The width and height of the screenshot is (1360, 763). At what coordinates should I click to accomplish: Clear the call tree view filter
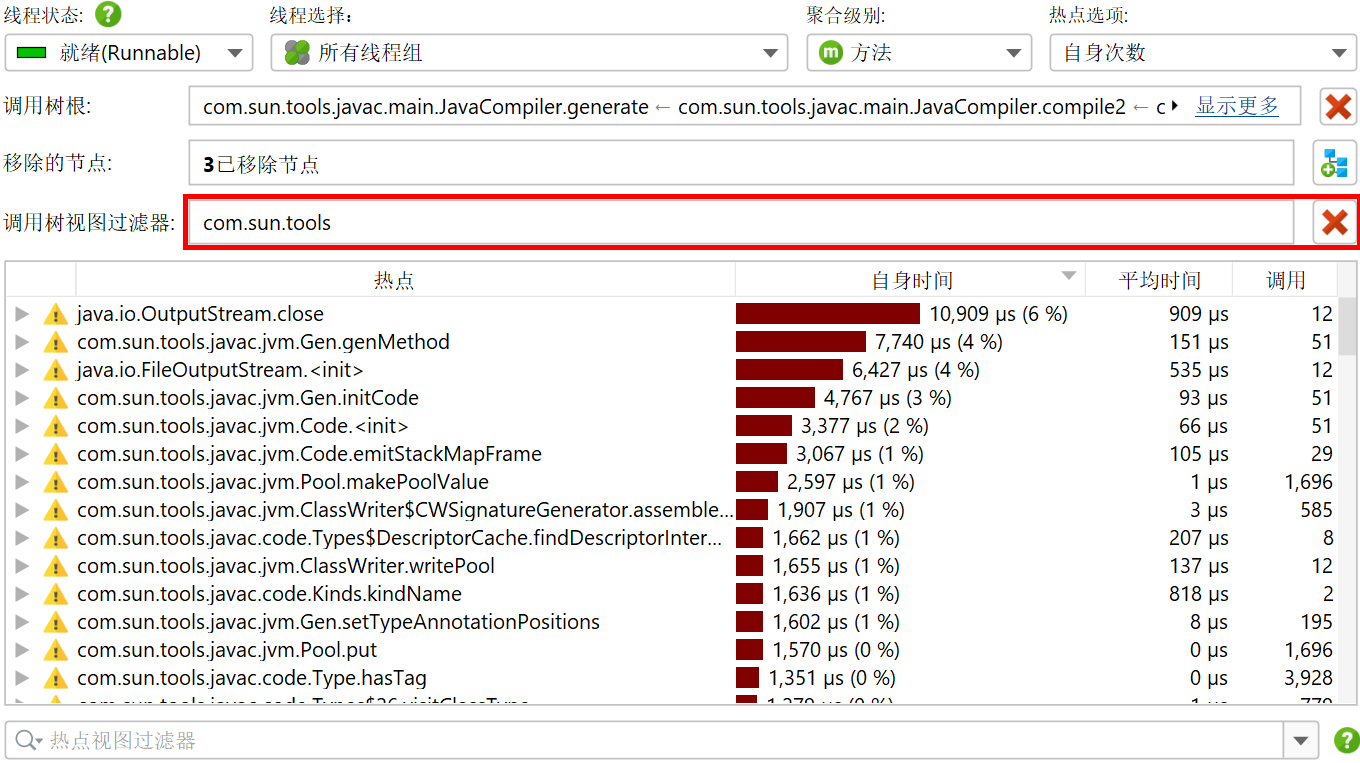pos(1334,222)
